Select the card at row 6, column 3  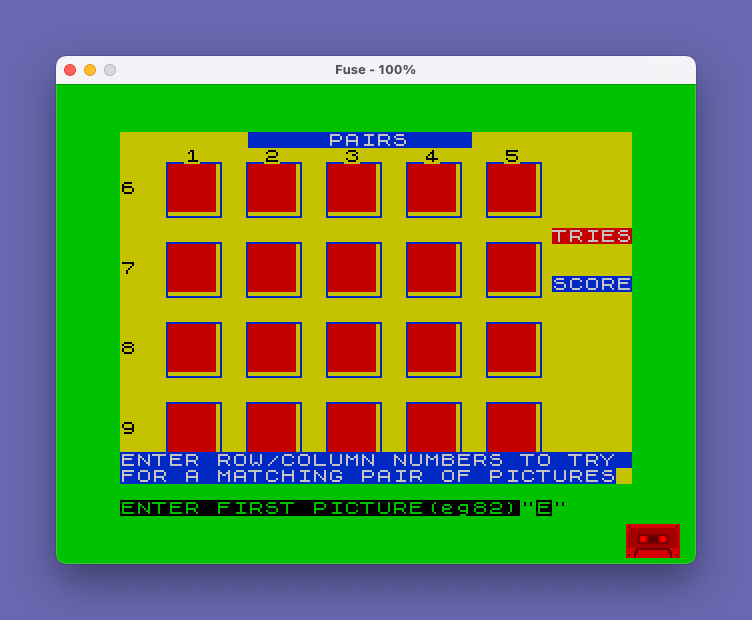point(354,190)
